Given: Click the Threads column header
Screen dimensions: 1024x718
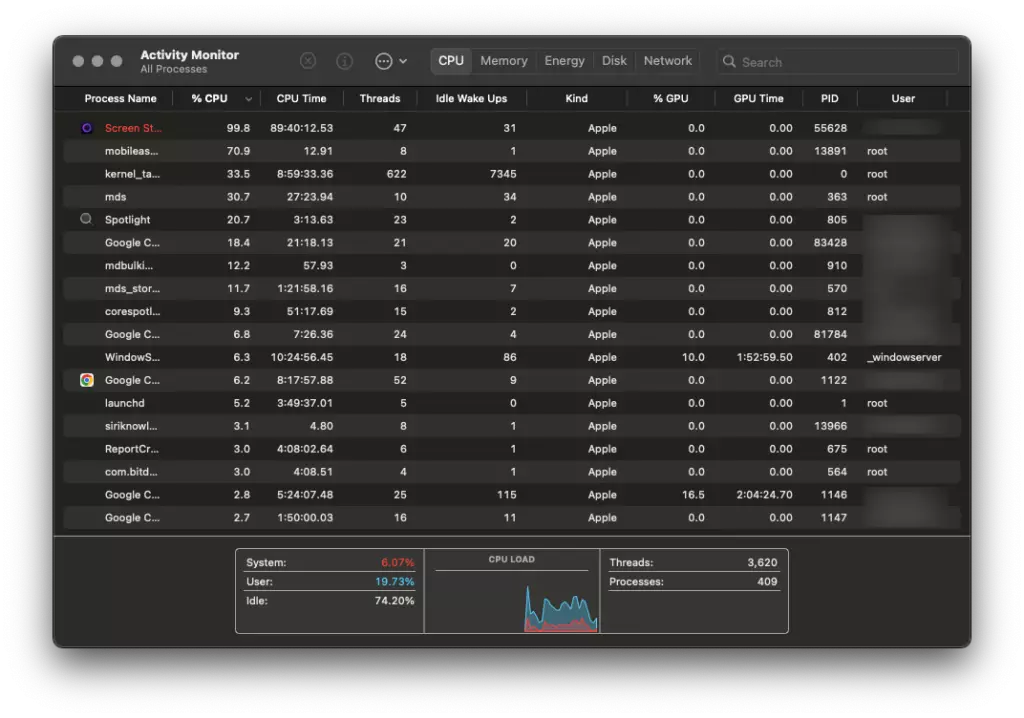Looking at the screenshot, I should (380, 99).
